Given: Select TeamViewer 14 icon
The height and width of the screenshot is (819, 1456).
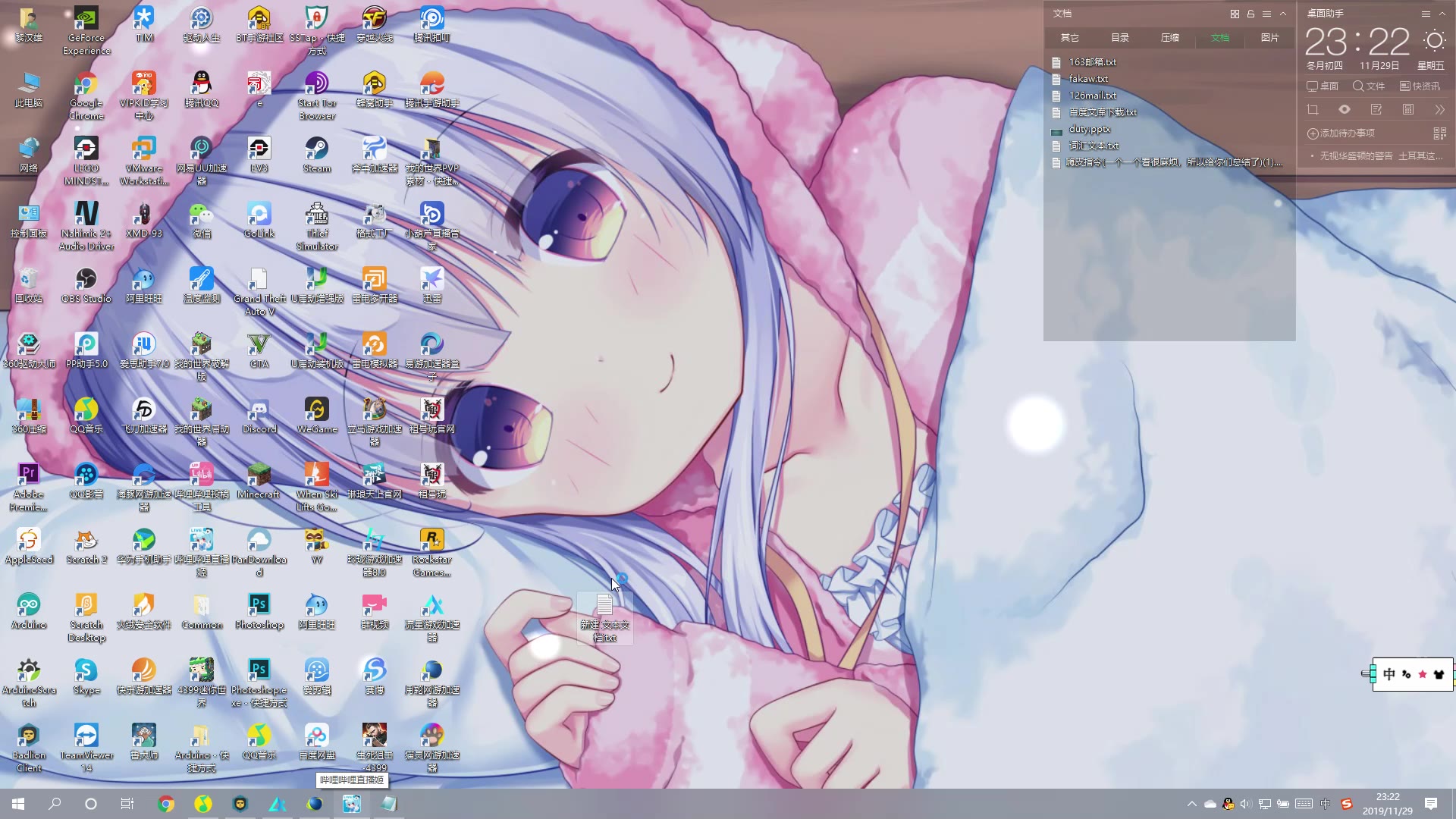Looking at the screenshot, I should 86,748.
